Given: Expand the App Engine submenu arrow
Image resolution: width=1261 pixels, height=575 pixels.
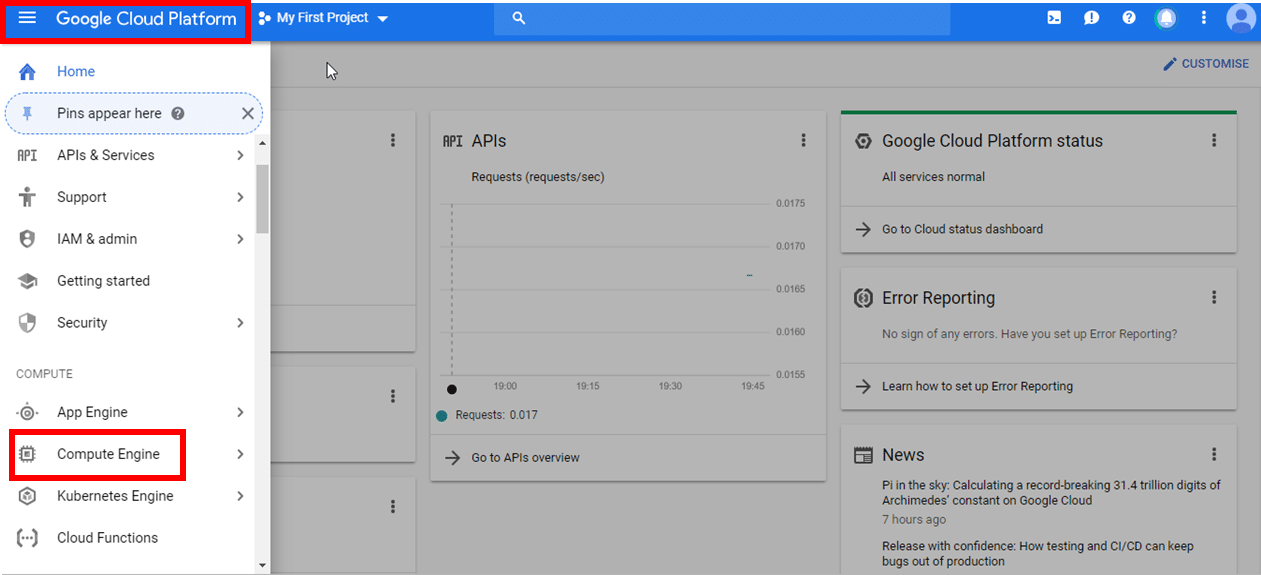Looking at the screenshot, I should click(x=240, y=412).
